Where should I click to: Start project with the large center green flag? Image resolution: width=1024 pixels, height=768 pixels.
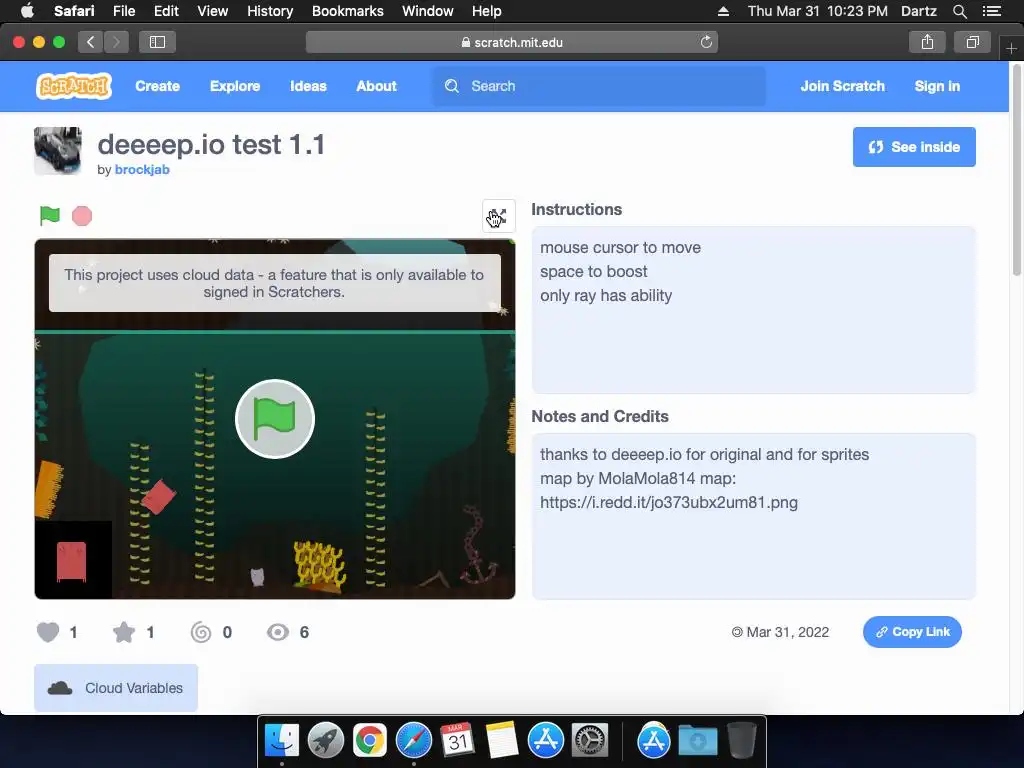[275, 419]
